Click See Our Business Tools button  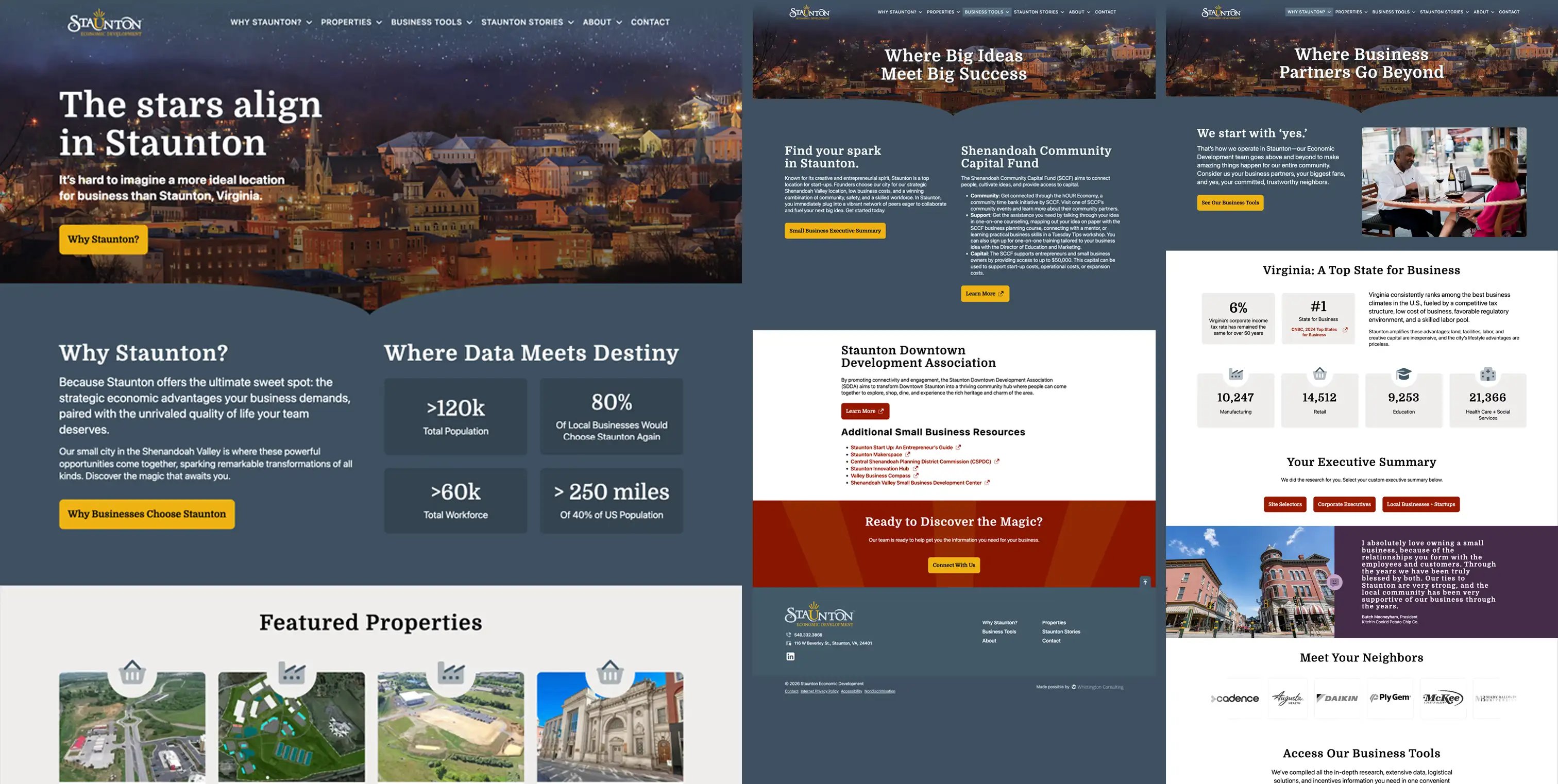(1230, 203)
